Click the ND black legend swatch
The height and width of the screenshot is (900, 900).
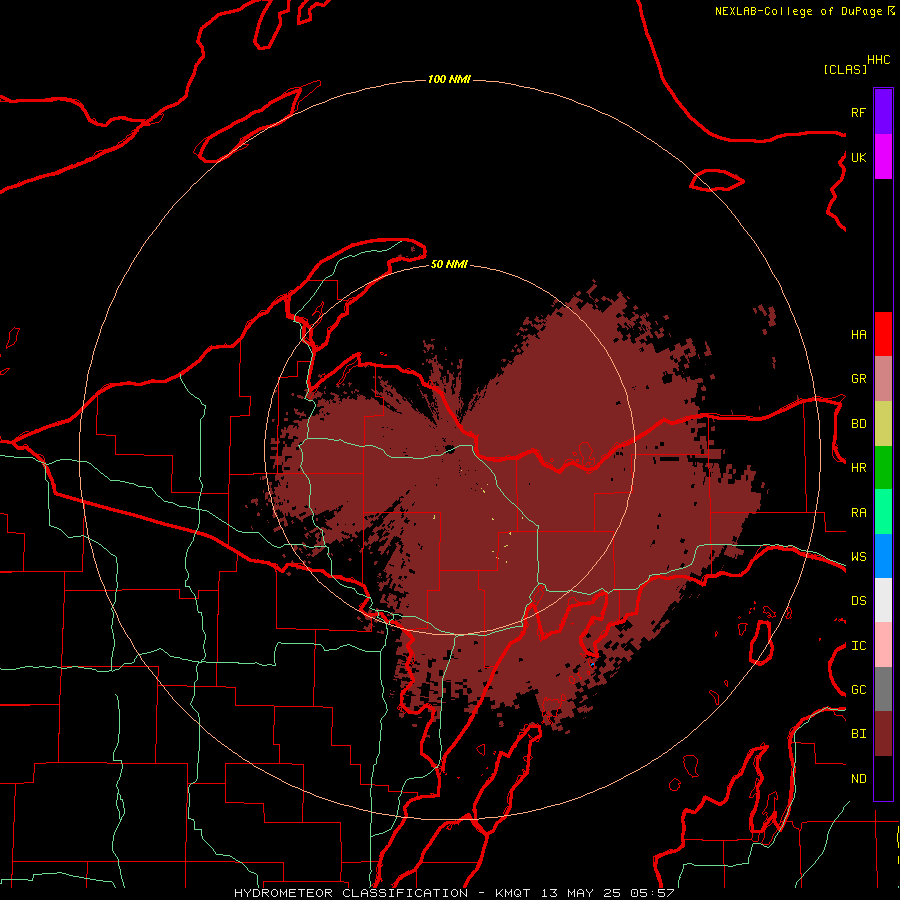coord(883,778)
